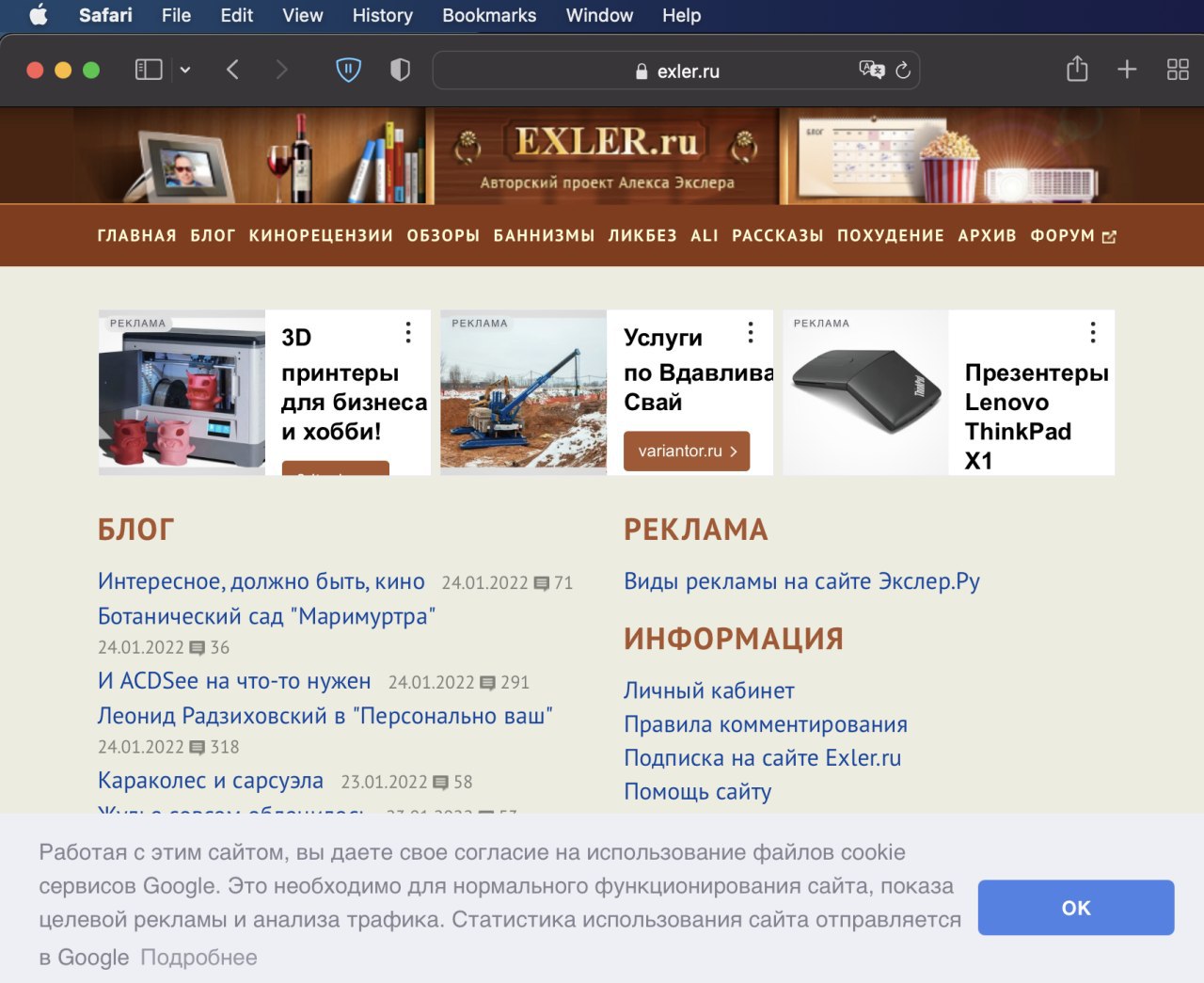Open the Share icon in toolbar

pyautogui.click(x=1077, y=69)
